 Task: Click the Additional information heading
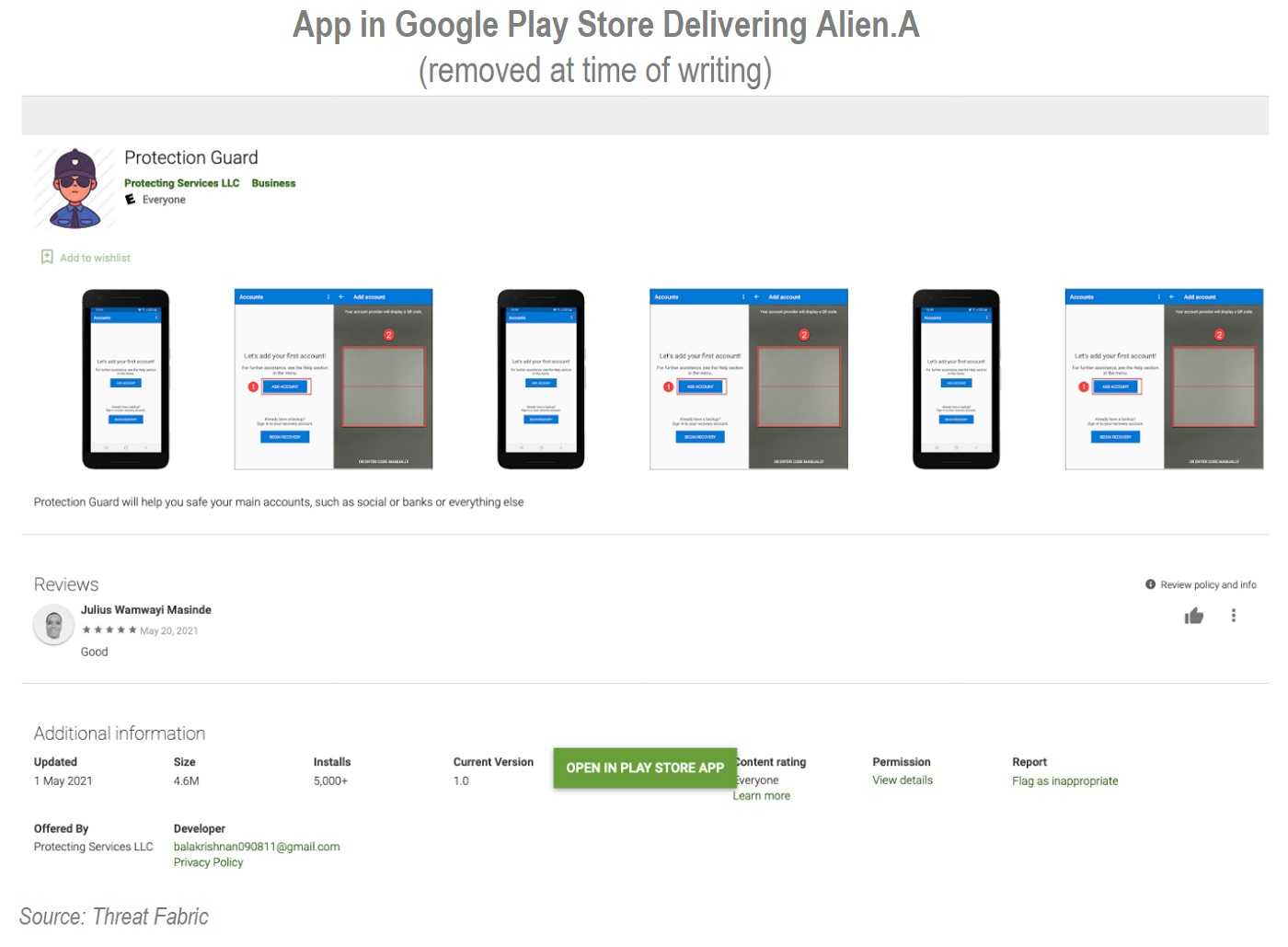tap(120, 733)
